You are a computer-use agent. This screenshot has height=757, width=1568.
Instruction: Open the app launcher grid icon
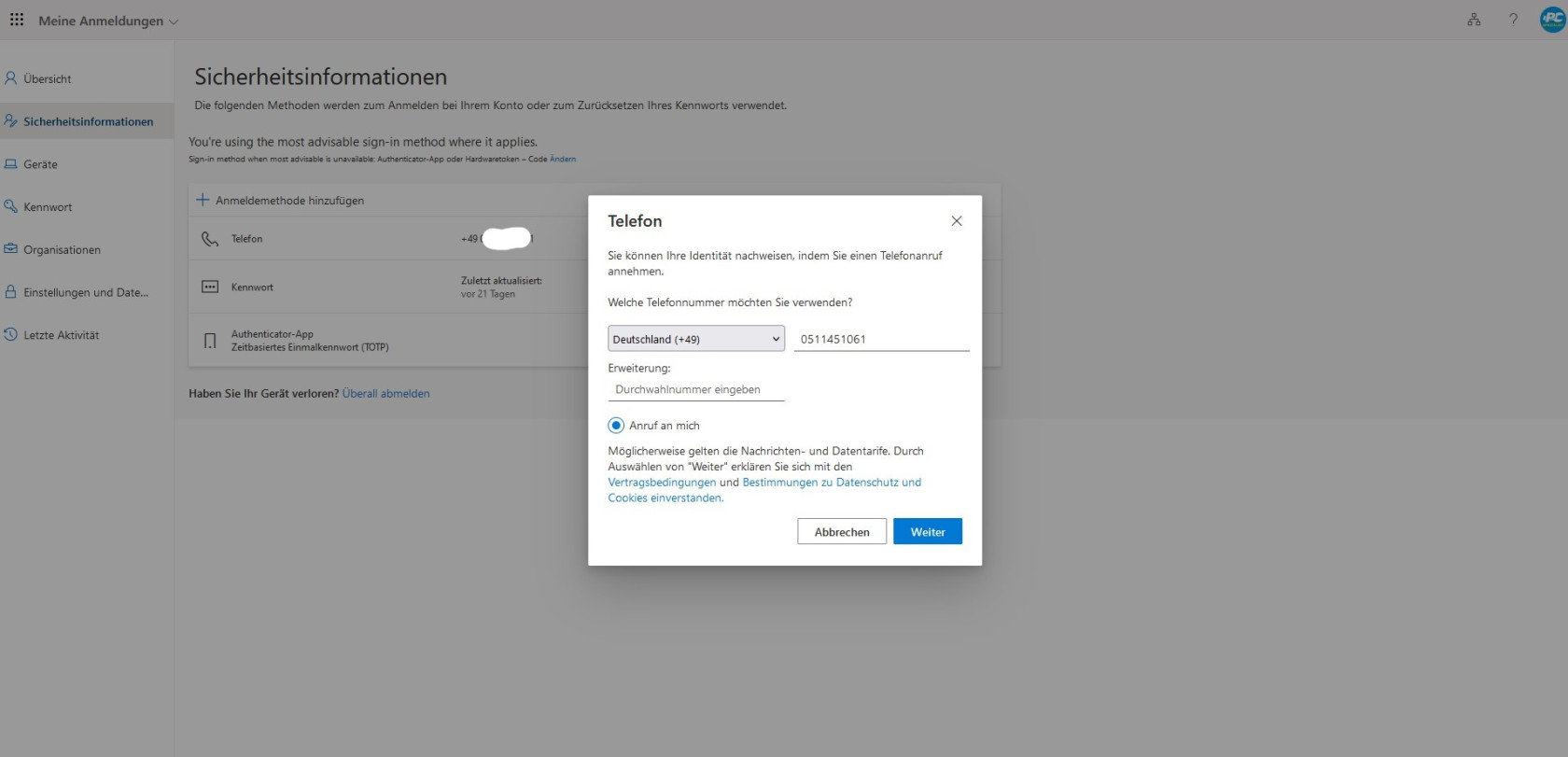[17, 20]
